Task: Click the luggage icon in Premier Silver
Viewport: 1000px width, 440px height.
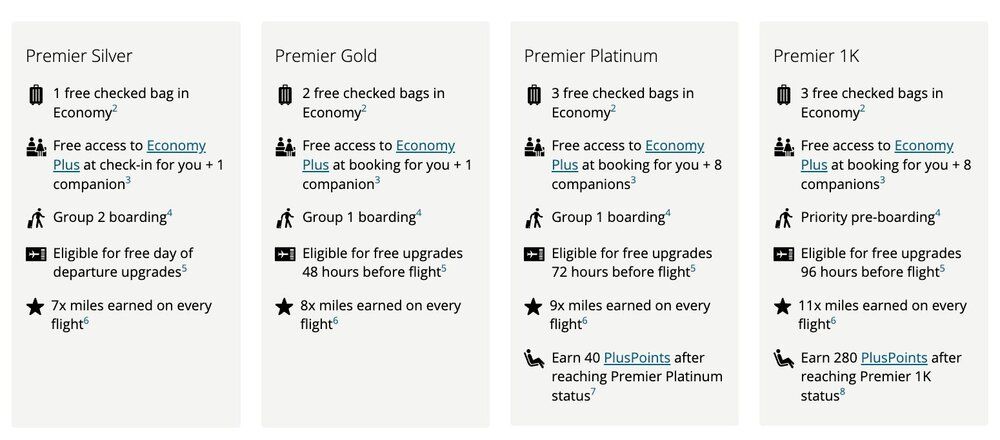Action: point(36,96)
